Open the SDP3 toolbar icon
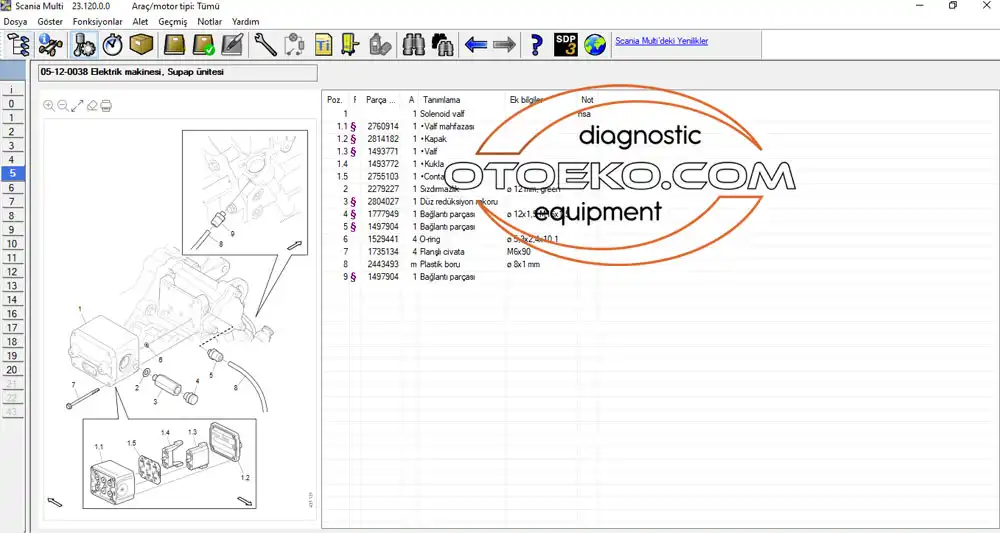1000x533 pixels. click(x=566, y=44)
